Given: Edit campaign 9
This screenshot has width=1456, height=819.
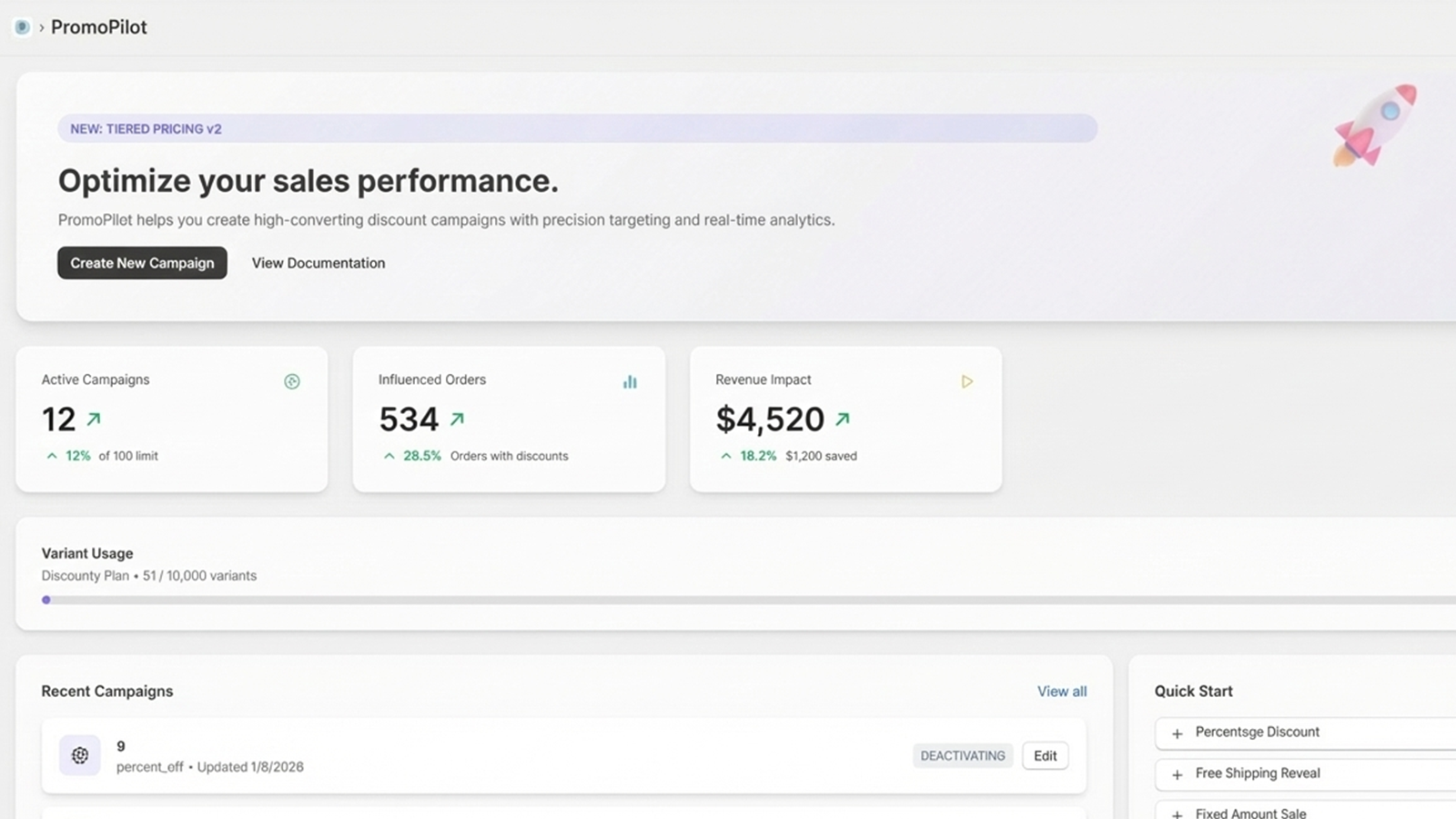Looking at the screenshot, I should pyautogui.click(x=1045, y=756).
